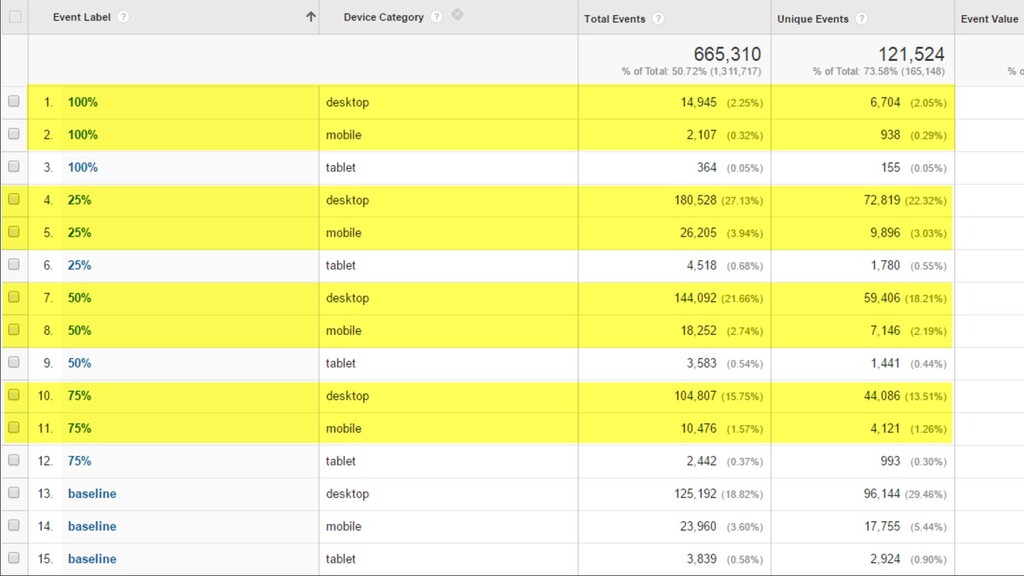The height and width of the screenshot is (576, 1024).
Task: Check the box for row 14 baseline mobile
Action: click(14, 525)
